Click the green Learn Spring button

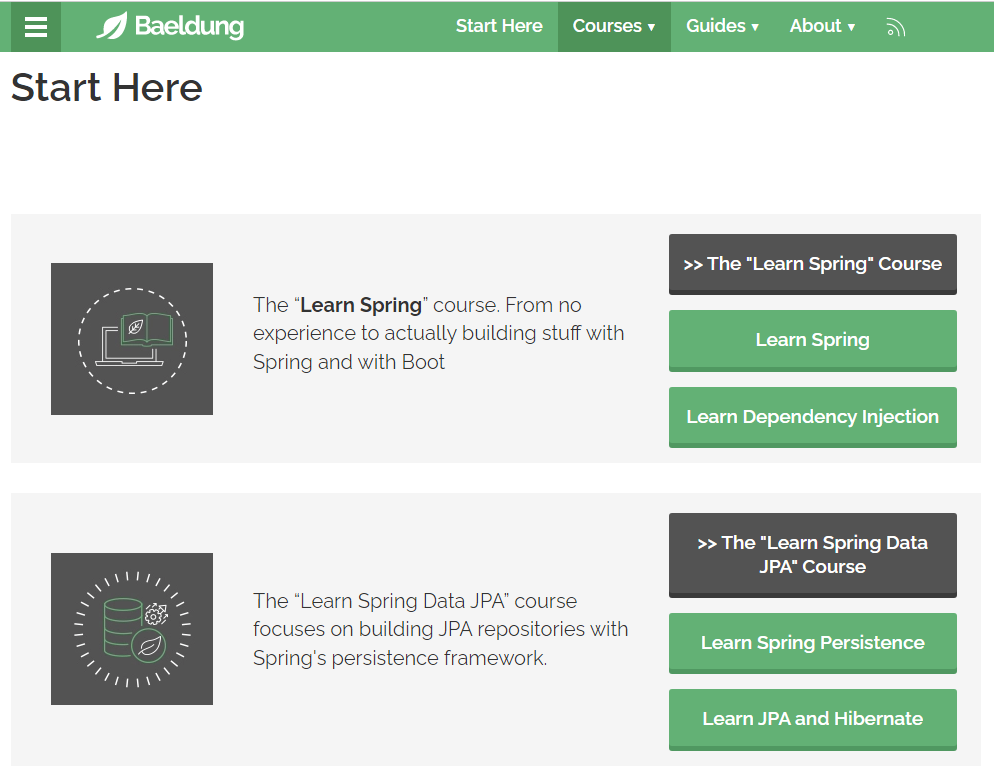(813, 340)
